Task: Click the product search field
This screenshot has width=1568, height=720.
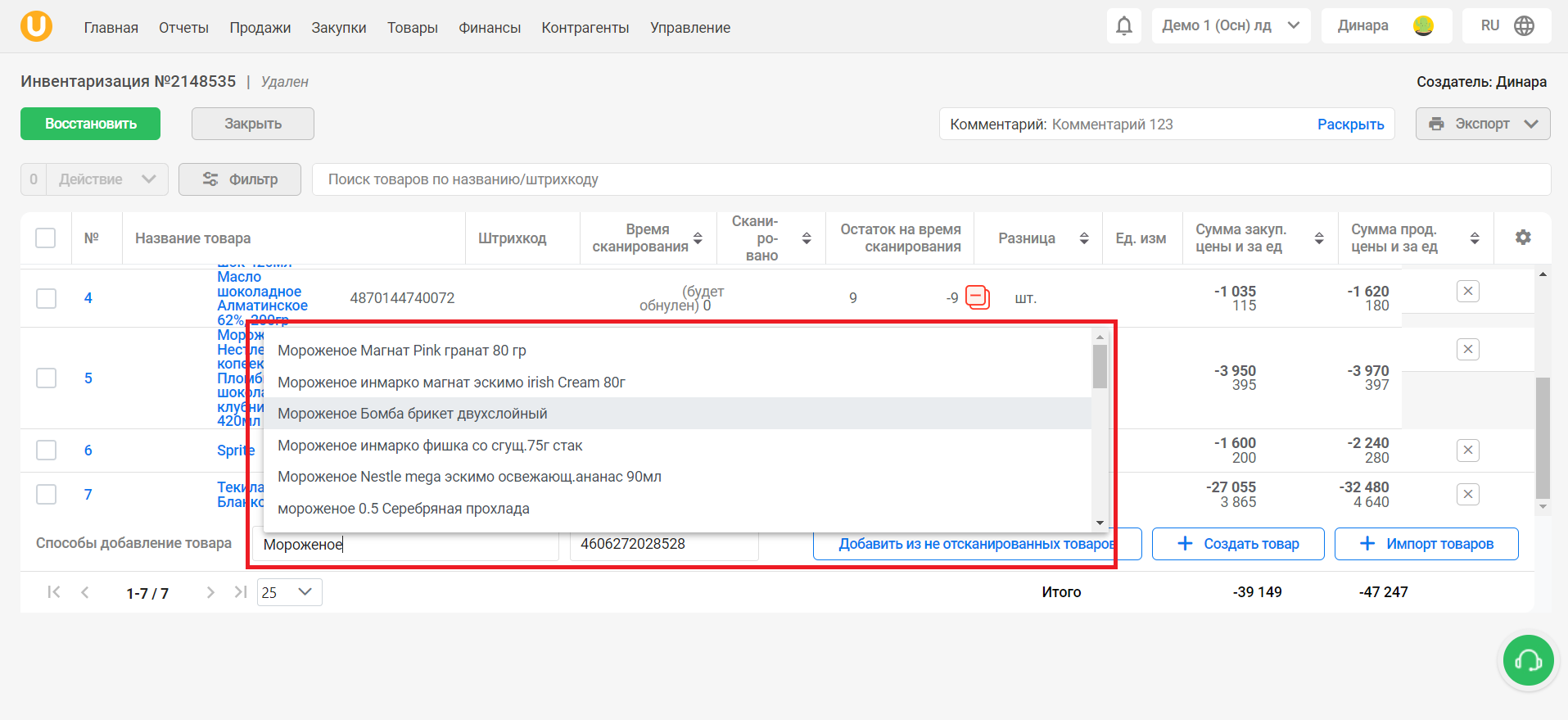Action: pyautogui.click(x=931, y=179)
